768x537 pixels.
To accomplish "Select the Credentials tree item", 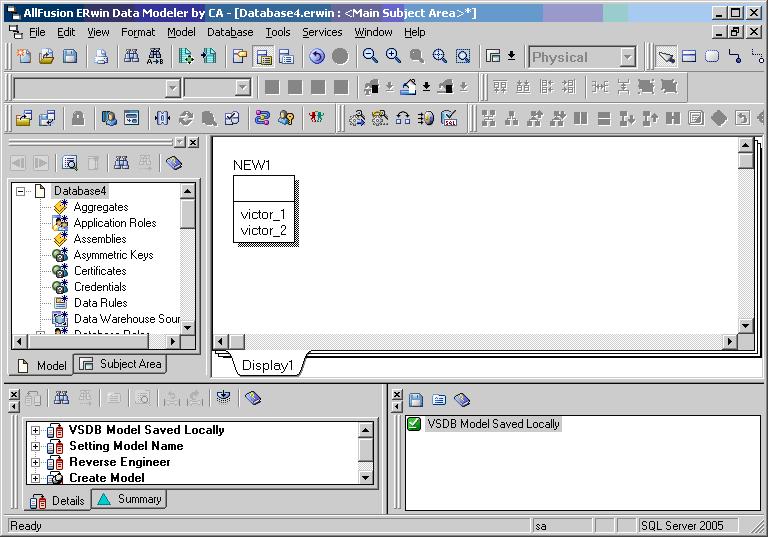I will click(100, 287).
